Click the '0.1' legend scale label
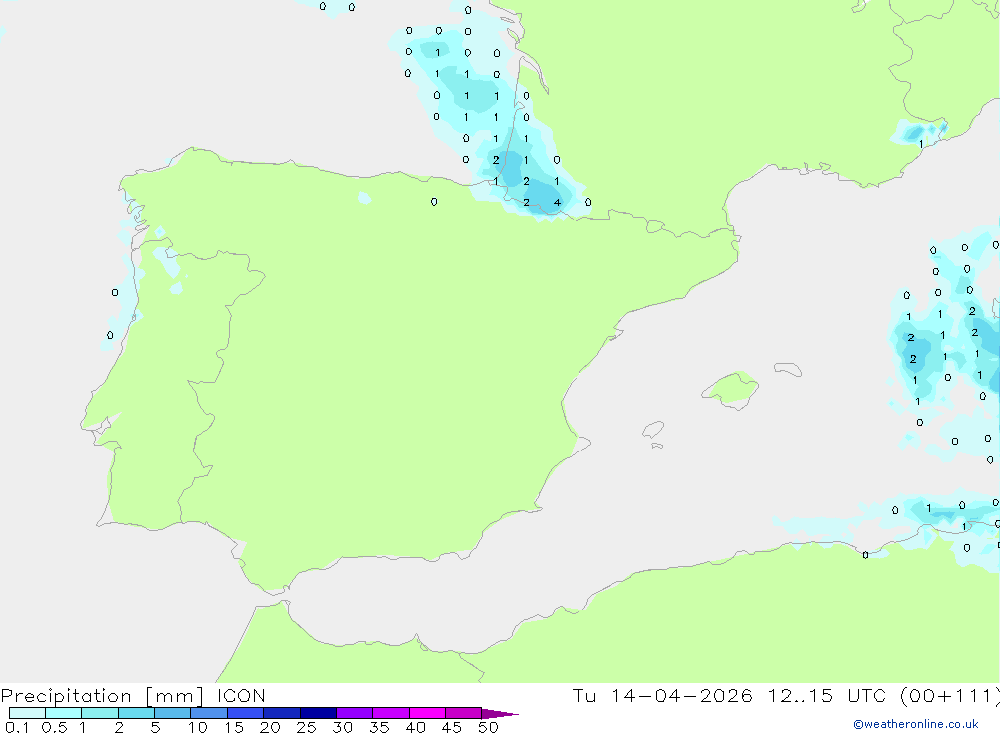Viewport: 1000px width, 733px height. [x=17, y=727]
